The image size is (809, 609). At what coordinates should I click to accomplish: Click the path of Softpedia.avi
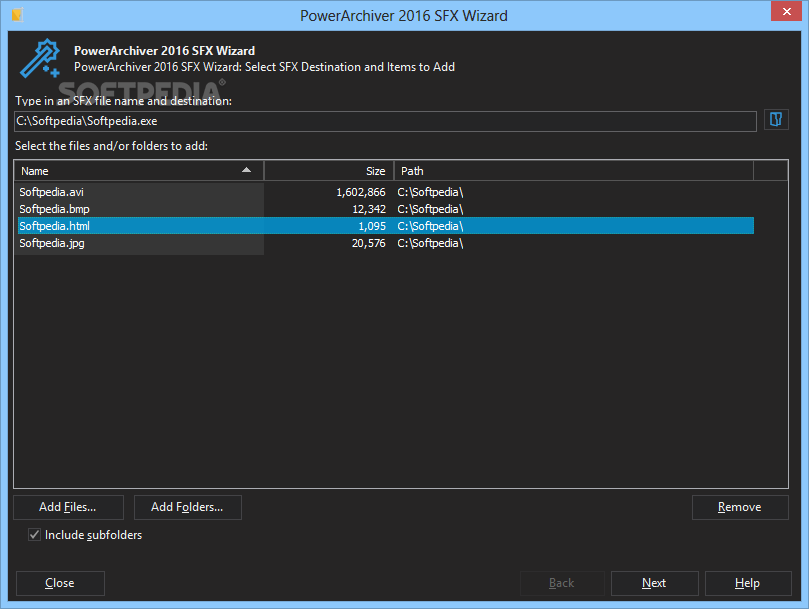pos(430,192)
